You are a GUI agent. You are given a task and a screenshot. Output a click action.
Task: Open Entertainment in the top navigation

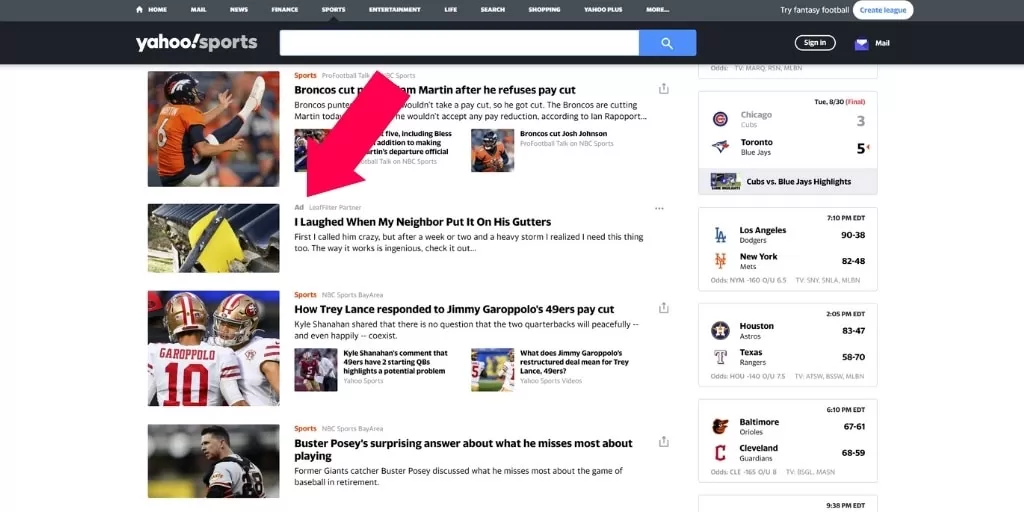394,10
